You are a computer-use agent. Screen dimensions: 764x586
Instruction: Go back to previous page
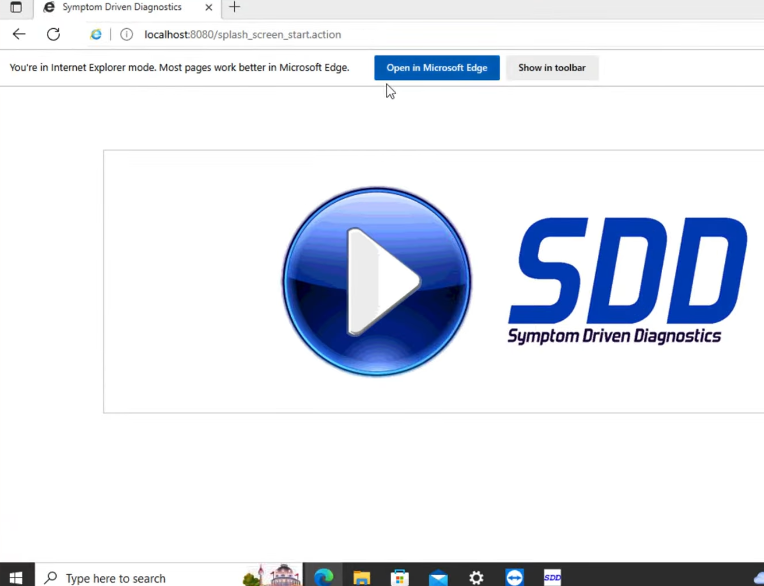click(19, 34)
